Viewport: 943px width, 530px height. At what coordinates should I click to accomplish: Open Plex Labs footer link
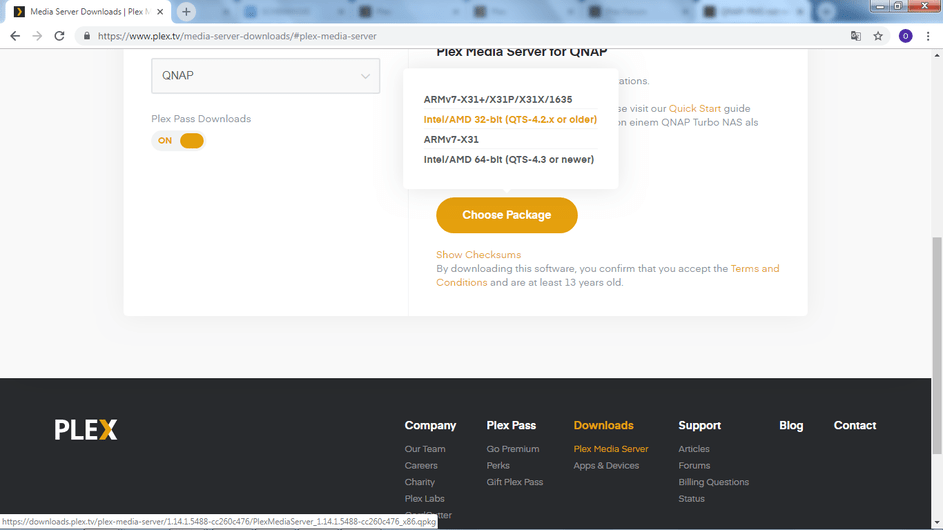[424, 499]
